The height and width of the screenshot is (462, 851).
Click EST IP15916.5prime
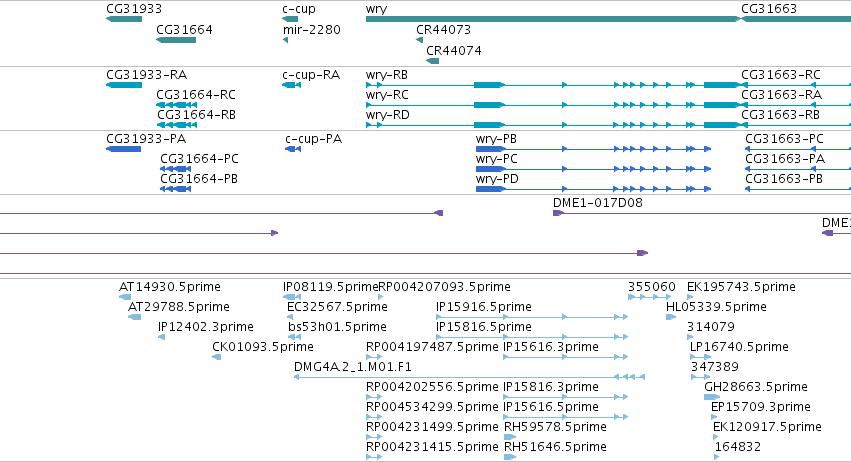click(484, 307)
